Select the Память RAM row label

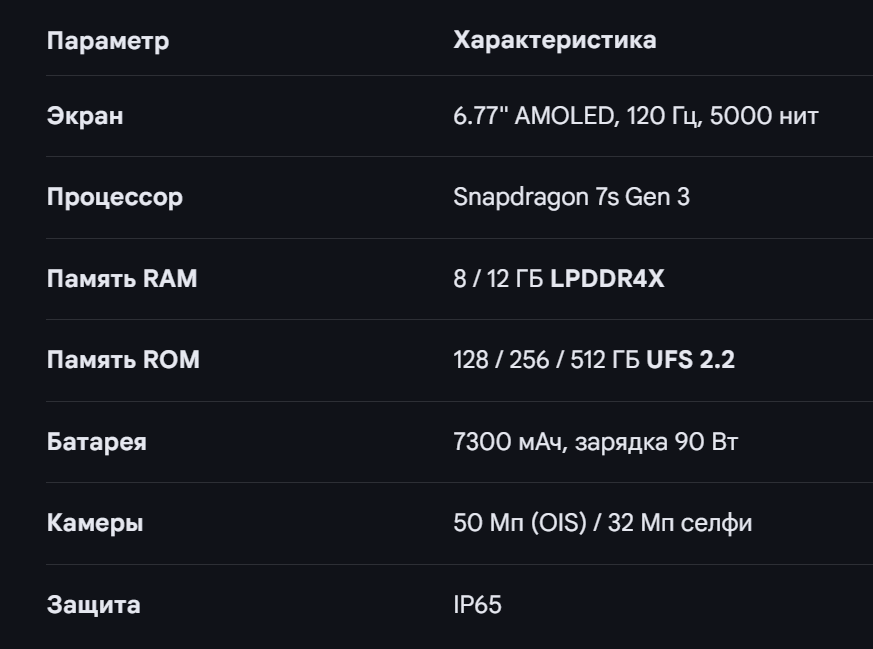(x=122, y=279)
